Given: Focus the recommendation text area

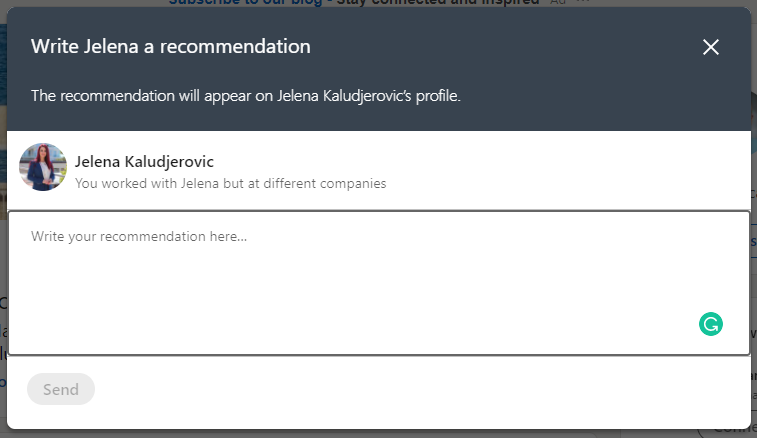Looking at the screenshot, I should point(379,283).
